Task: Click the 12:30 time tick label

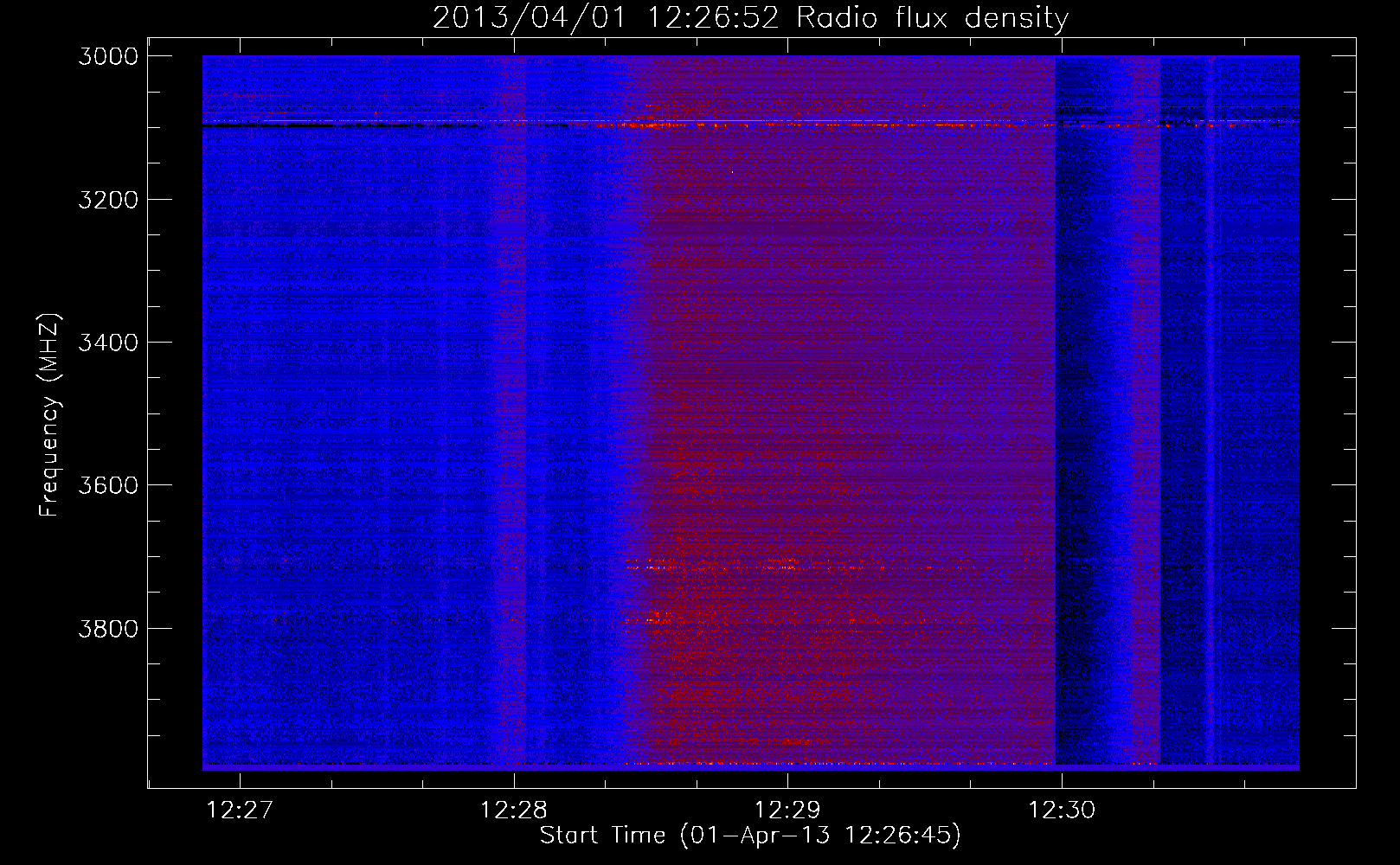Action: pos(1062,811)
